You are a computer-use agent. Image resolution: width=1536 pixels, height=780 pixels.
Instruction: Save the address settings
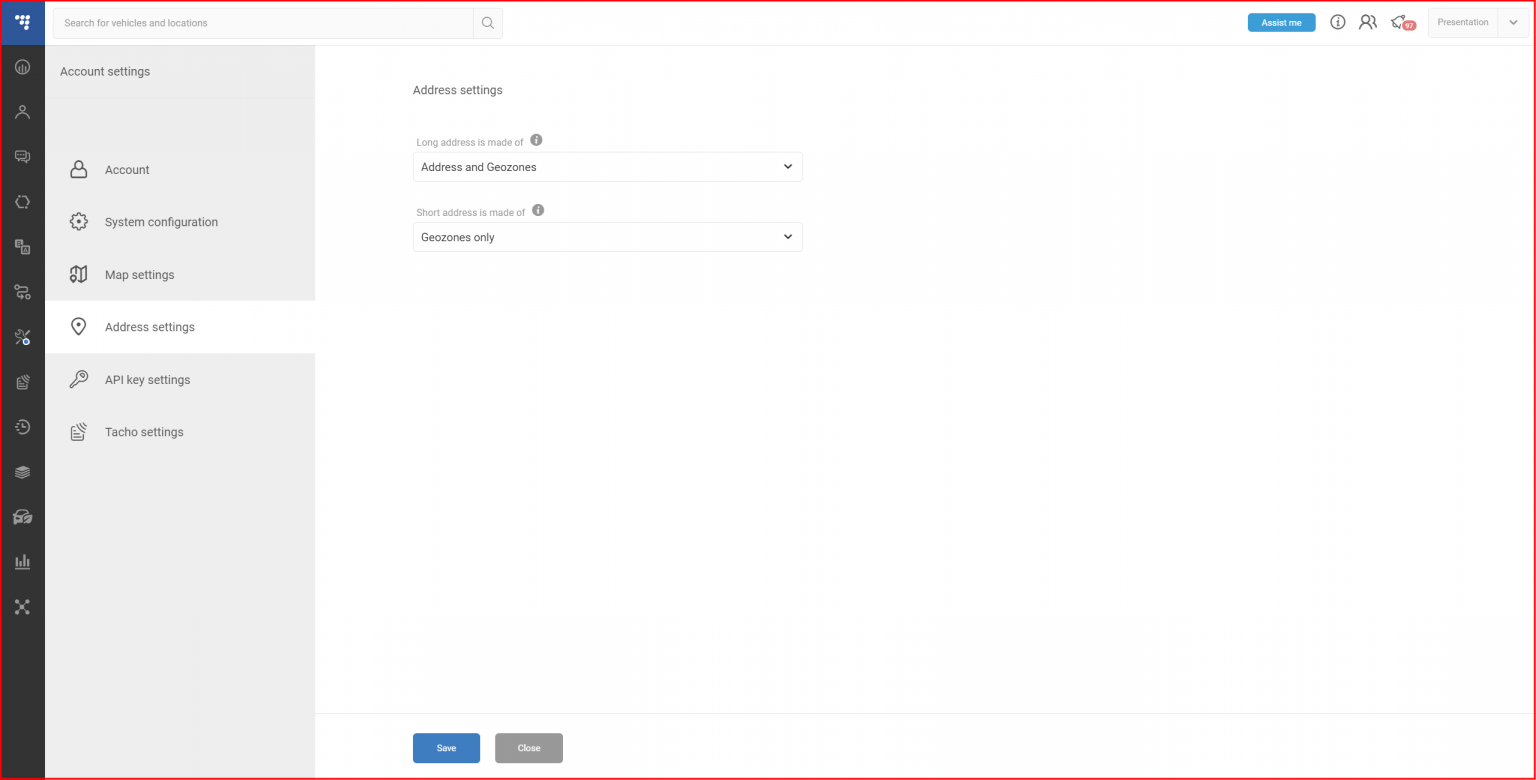coord(446,747)
